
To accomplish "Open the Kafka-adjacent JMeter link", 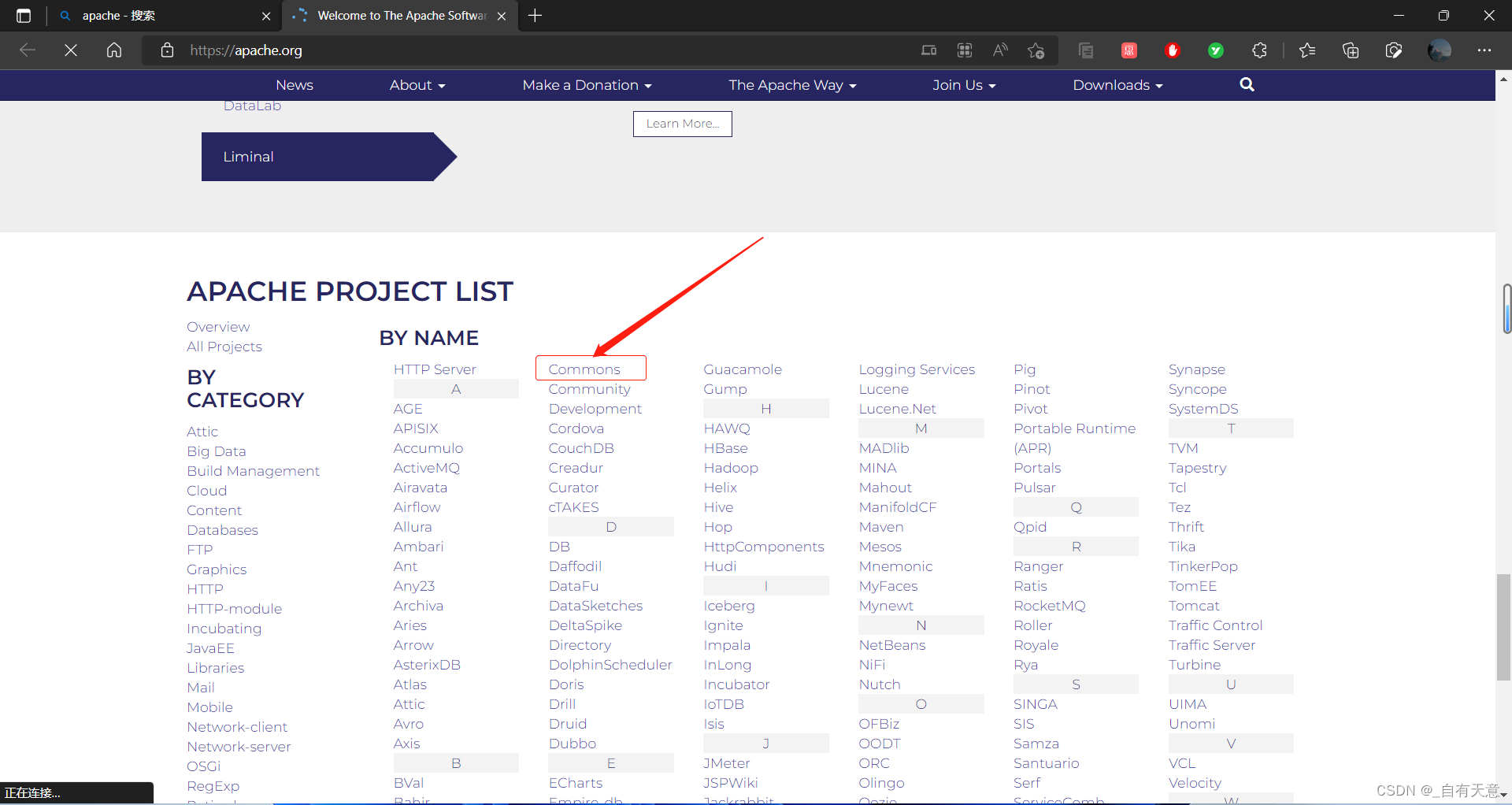I will (727, 763).
